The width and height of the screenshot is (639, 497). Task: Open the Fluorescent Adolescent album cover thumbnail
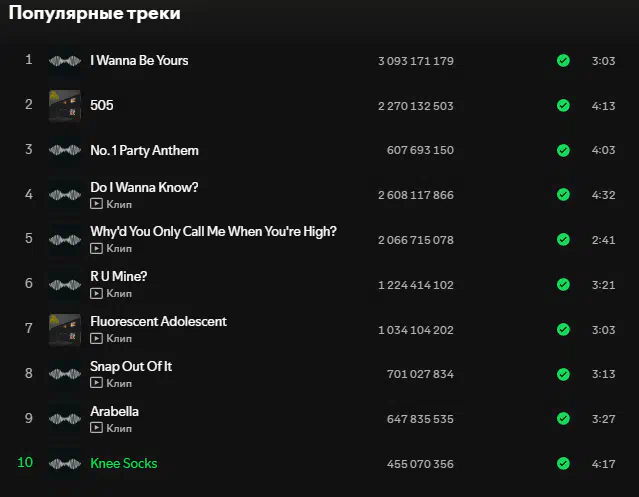point(65,330)
